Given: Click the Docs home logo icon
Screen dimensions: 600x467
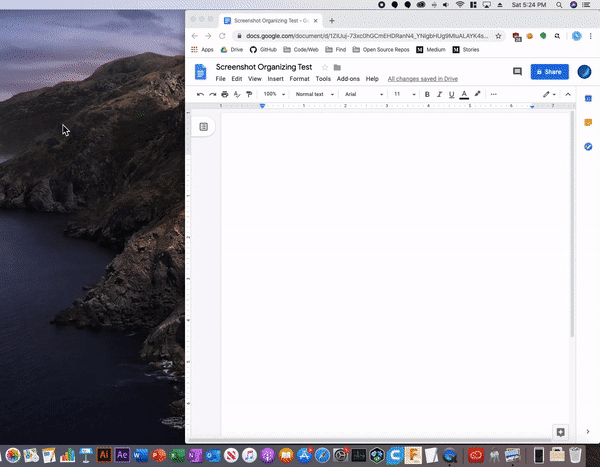Looking at the screenshot, I should click(x=201, y=72).
